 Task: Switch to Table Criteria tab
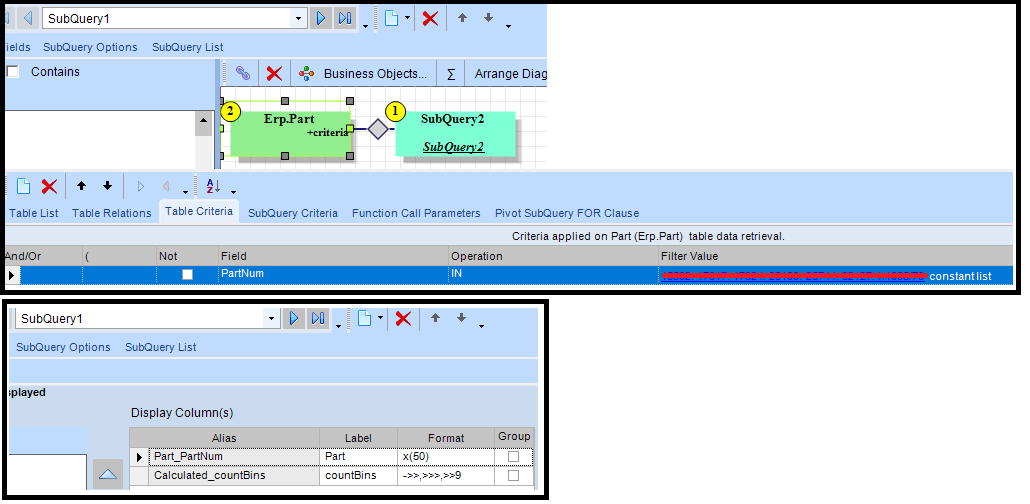199,211
